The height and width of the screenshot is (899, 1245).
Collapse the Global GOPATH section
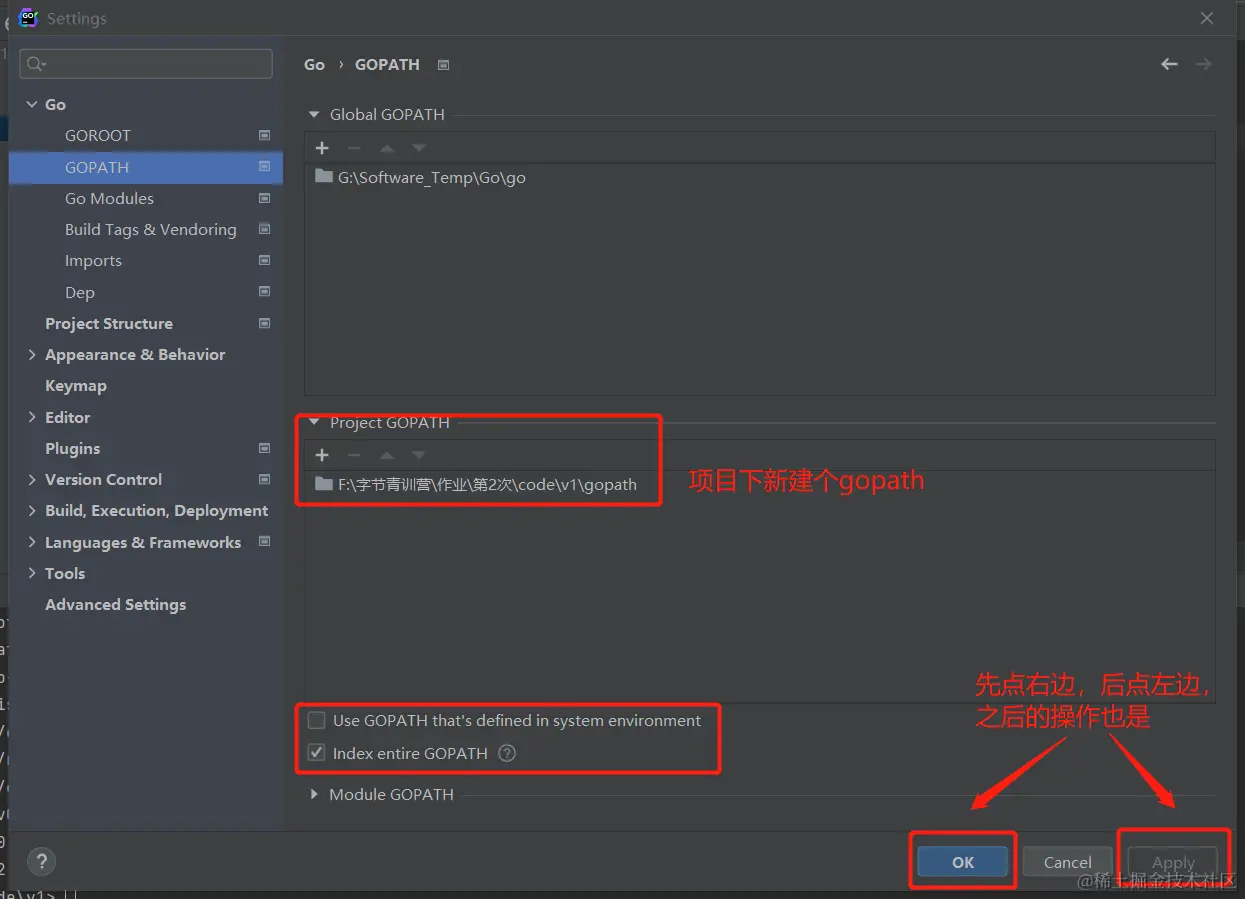tap(313, 114)
